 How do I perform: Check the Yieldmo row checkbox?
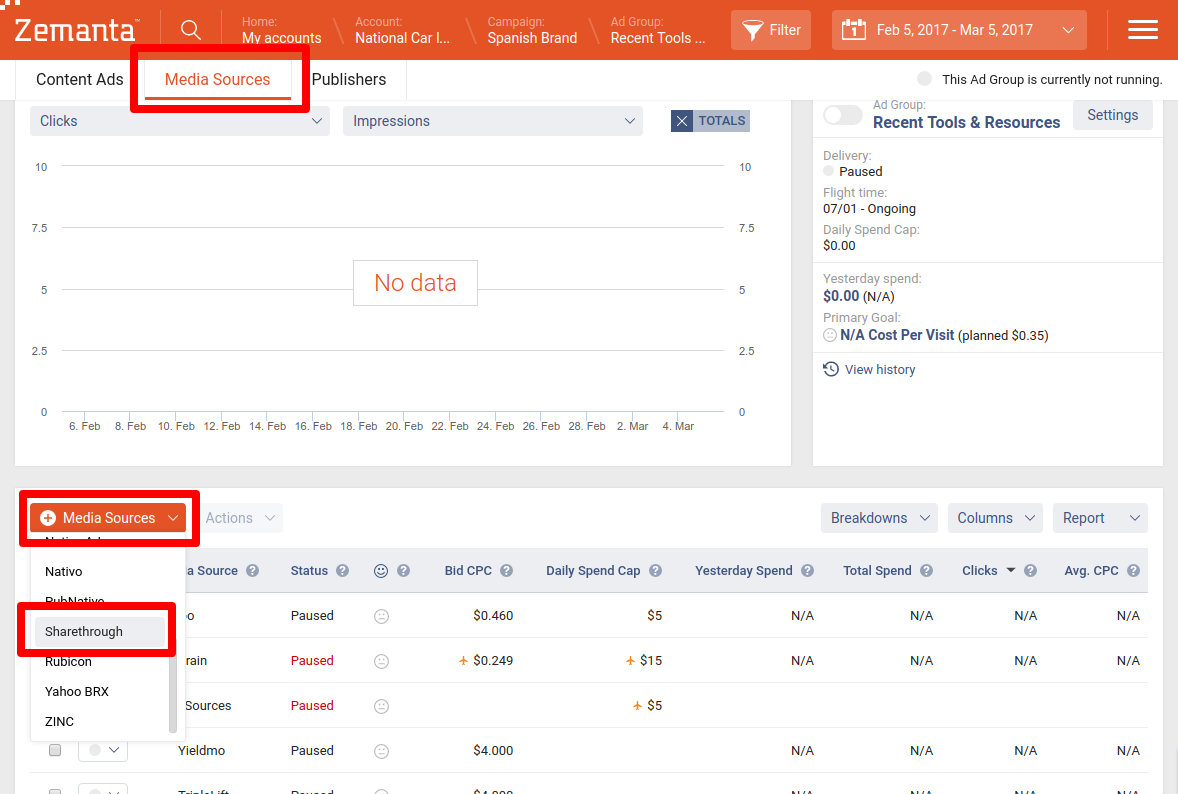(55, 750)
